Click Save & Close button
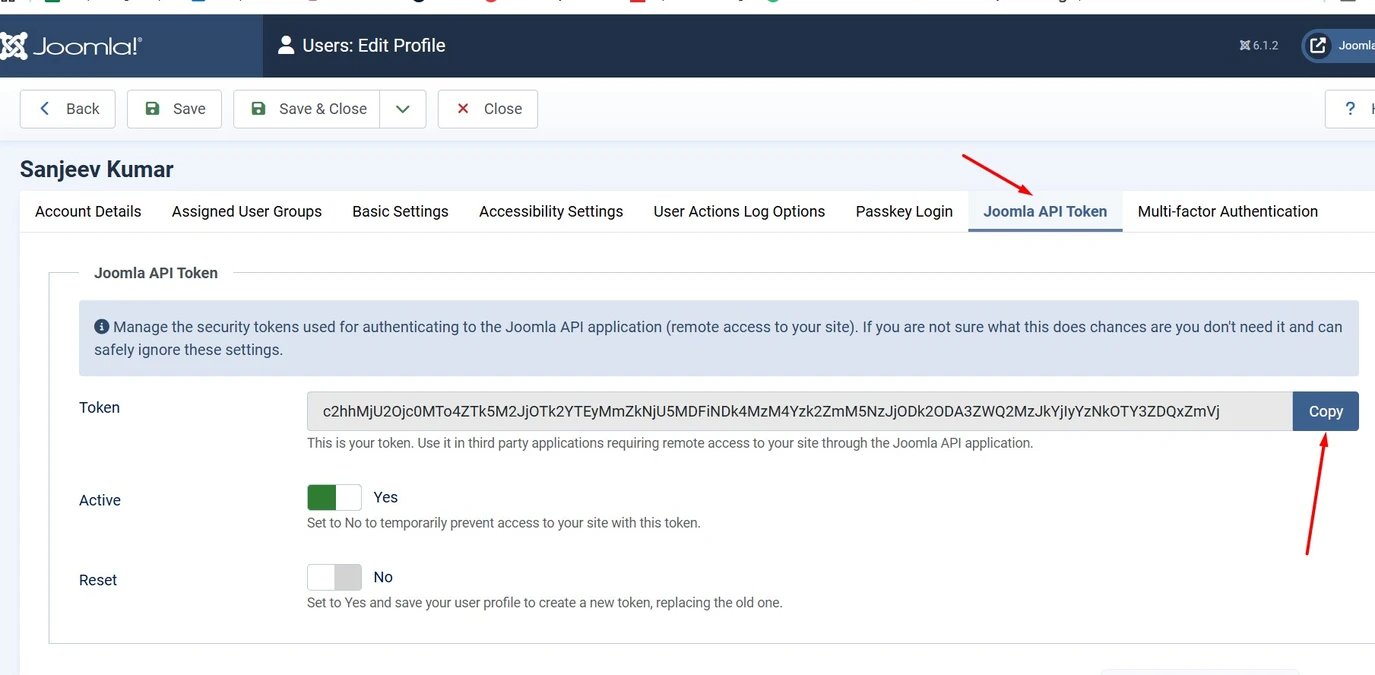The width and height of the screenshot is (1375, 675). click(x=306, y=109)
